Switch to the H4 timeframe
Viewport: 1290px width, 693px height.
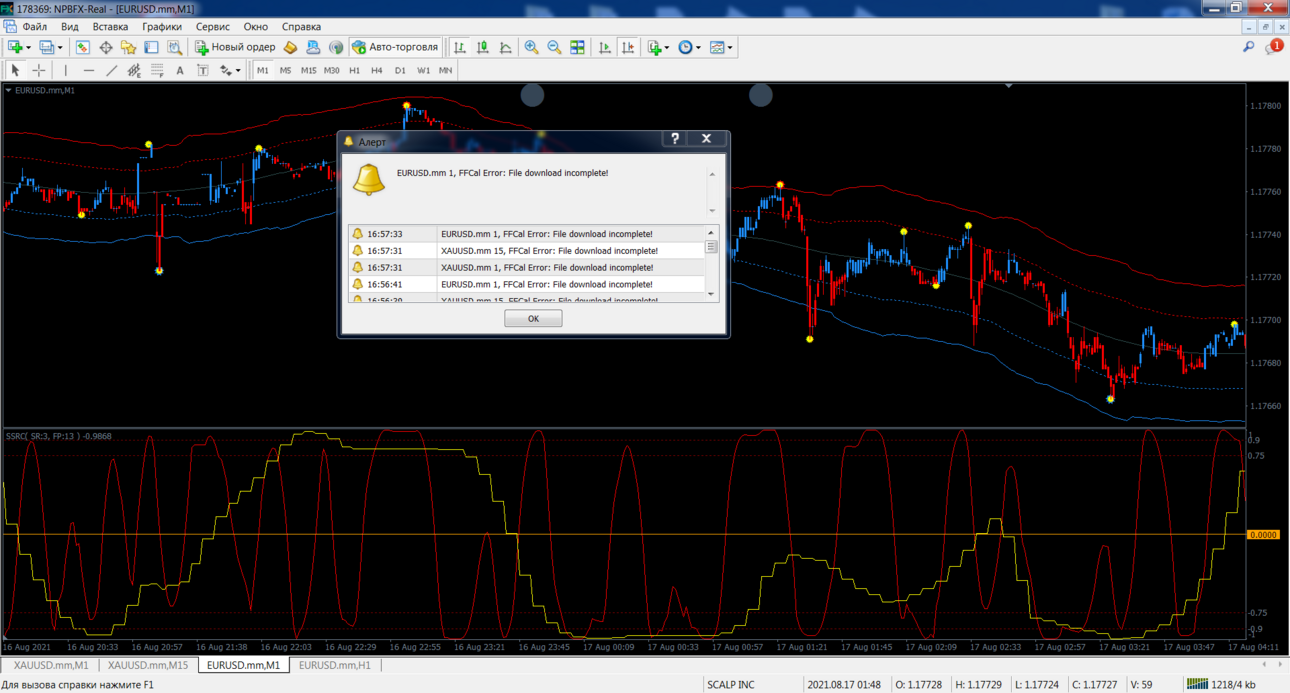point(377,70)
